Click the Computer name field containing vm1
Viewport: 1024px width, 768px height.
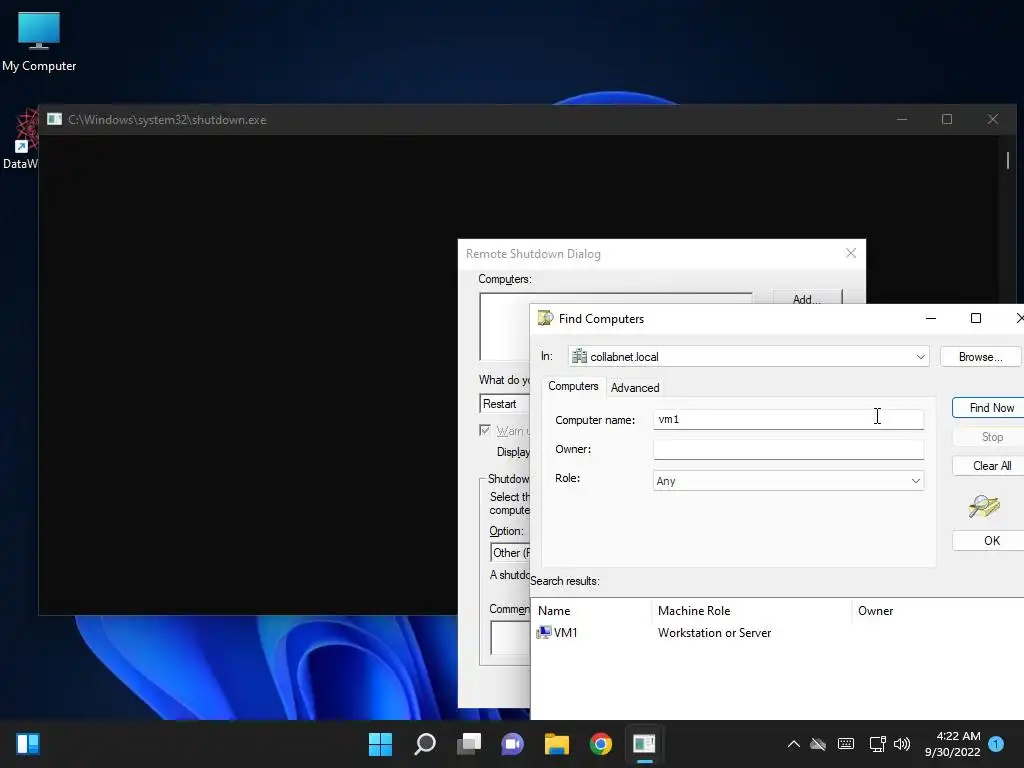(788, 419)
